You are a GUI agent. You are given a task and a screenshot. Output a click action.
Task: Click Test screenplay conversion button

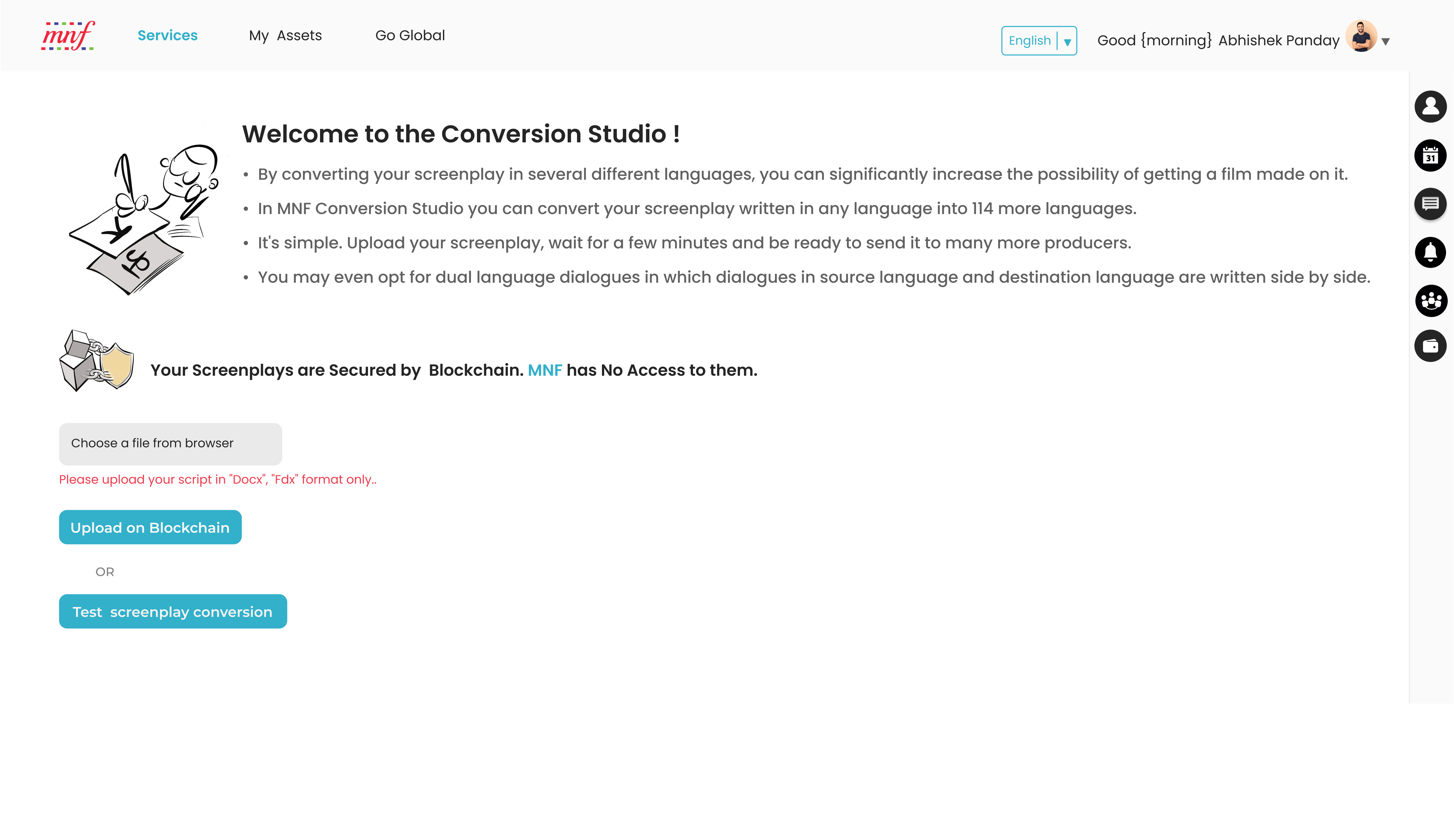pyautogui.click(x=172, y=612)
